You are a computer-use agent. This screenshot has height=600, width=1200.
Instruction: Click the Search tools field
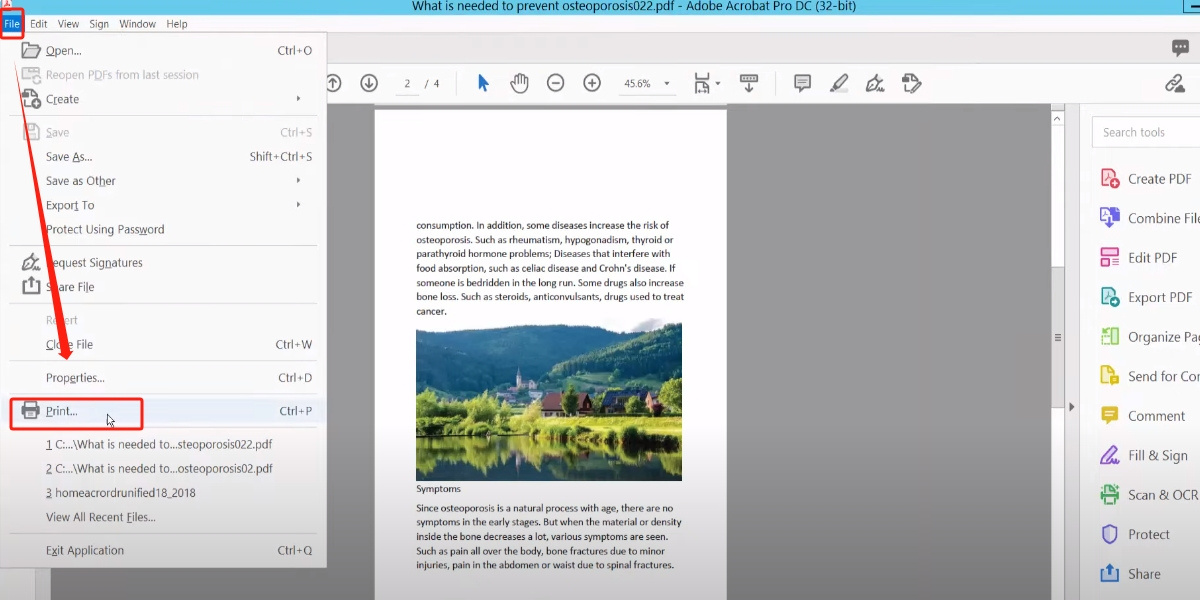[x=1146, y=132]
